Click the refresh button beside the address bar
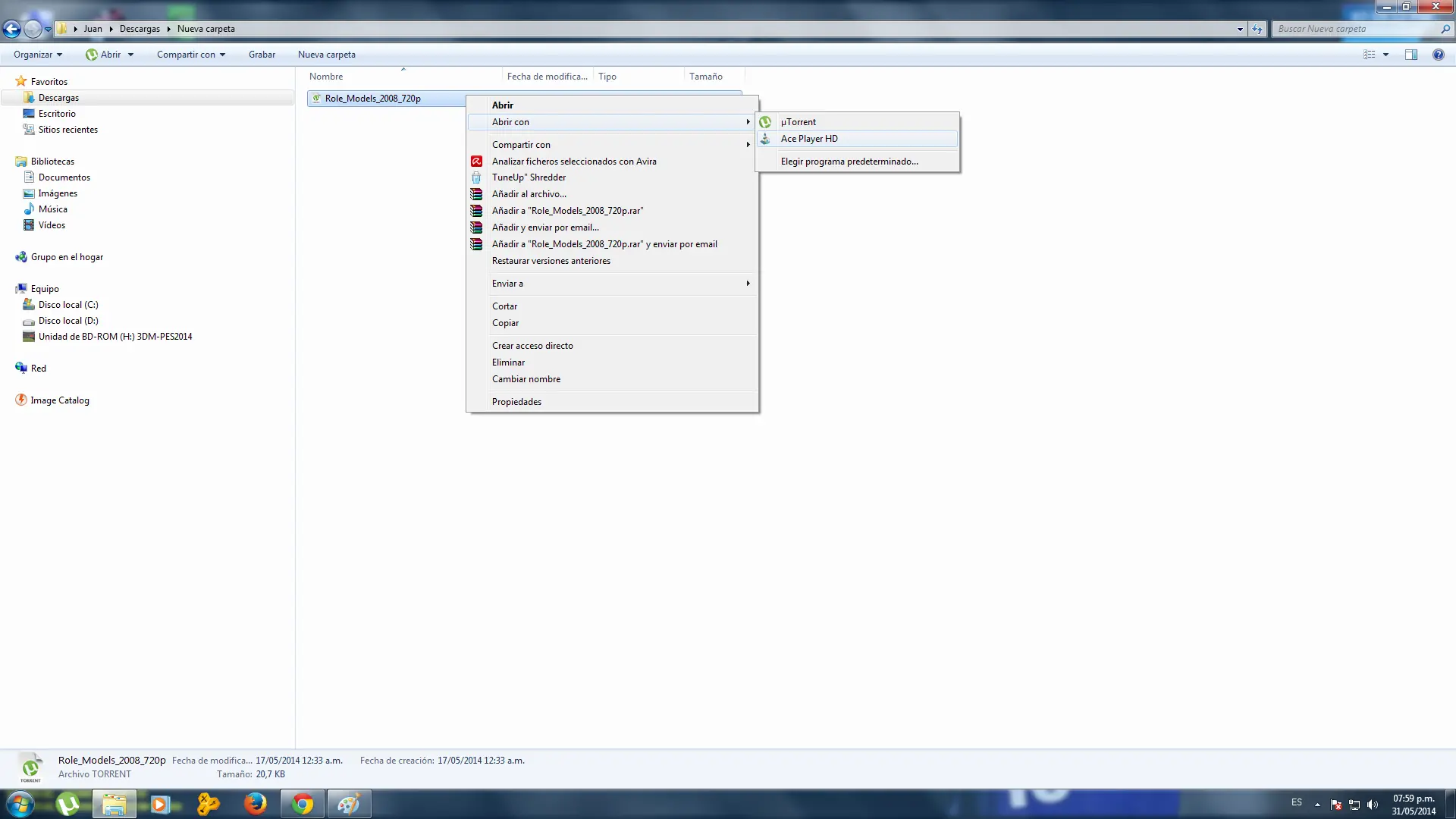1456x819 pixels. click(1257, 29)
